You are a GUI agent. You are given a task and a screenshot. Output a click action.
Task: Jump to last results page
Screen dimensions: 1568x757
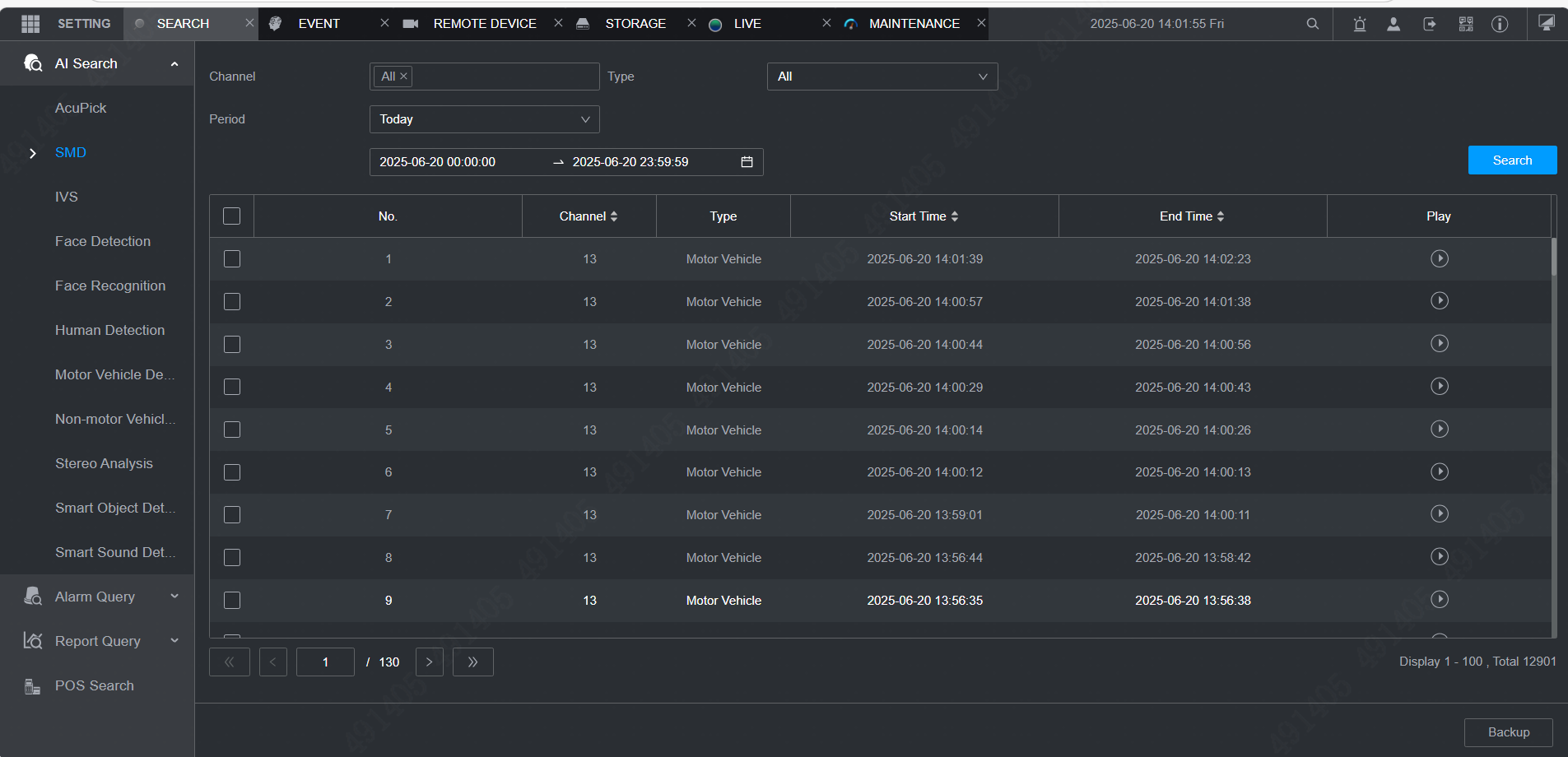point(472,662)
